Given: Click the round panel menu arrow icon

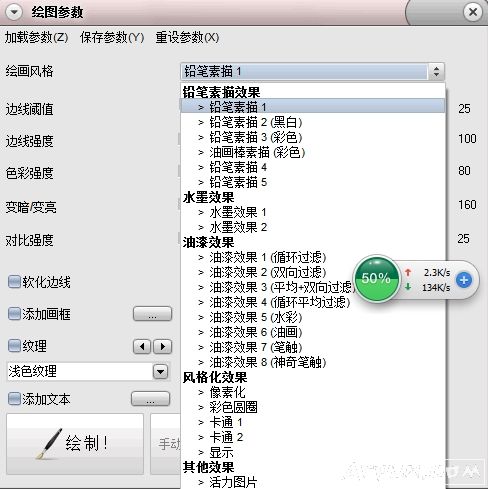Looking at the screenshot, I should [x=14, y=12].
